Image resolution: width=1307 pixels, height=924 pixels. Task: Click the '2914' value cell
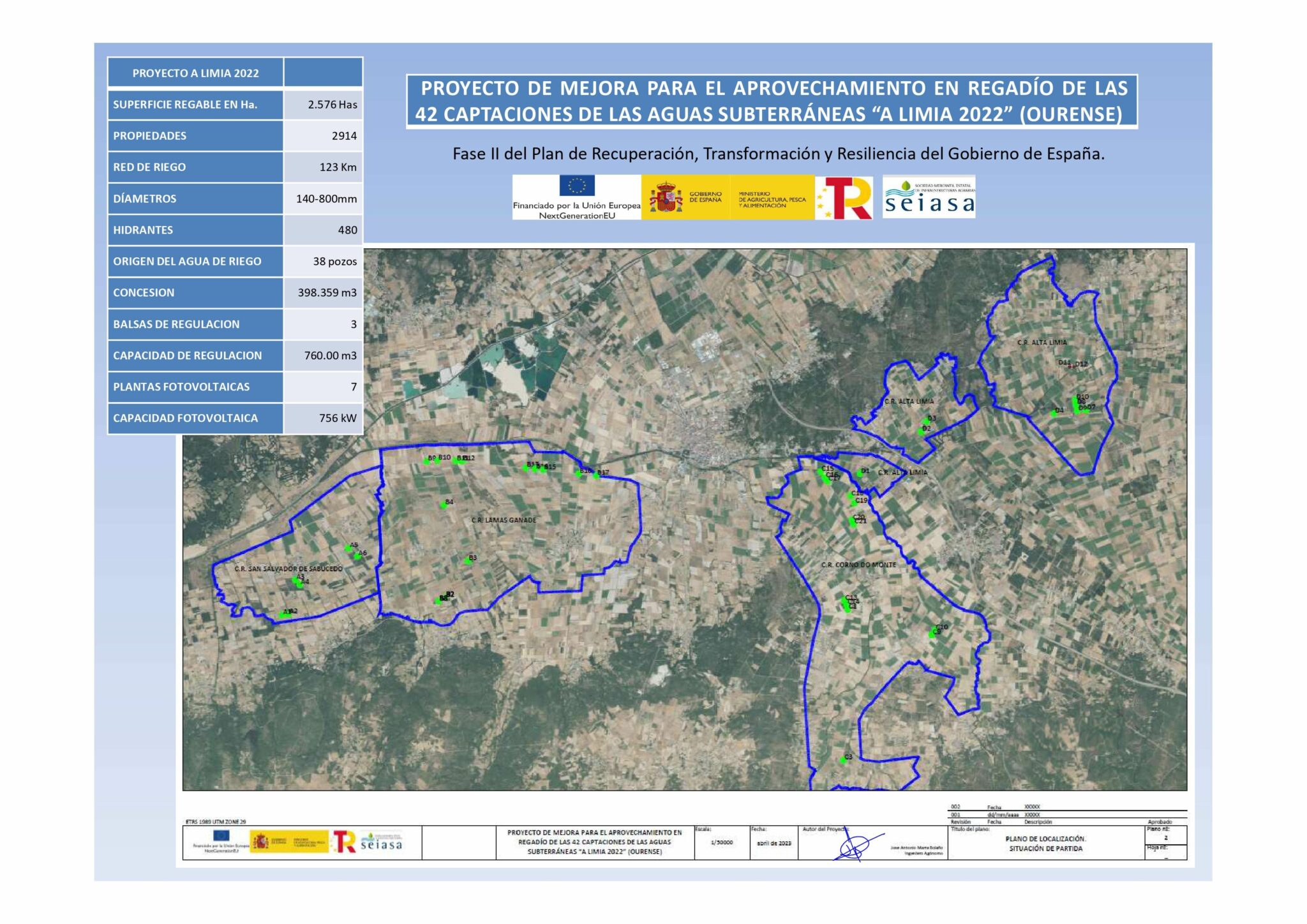click(324, 136)
